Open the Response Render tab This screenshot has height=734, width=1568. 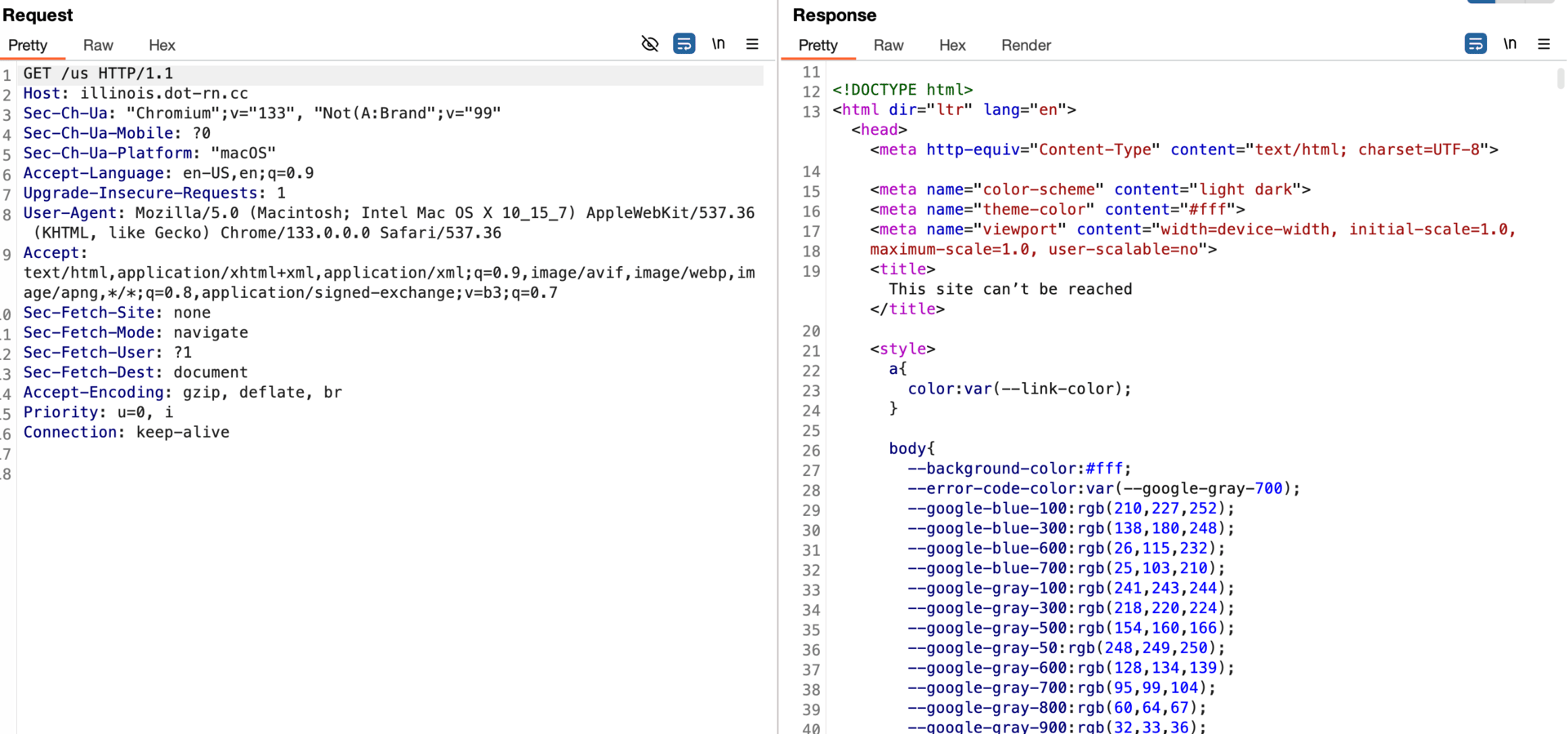[1026, 46]
